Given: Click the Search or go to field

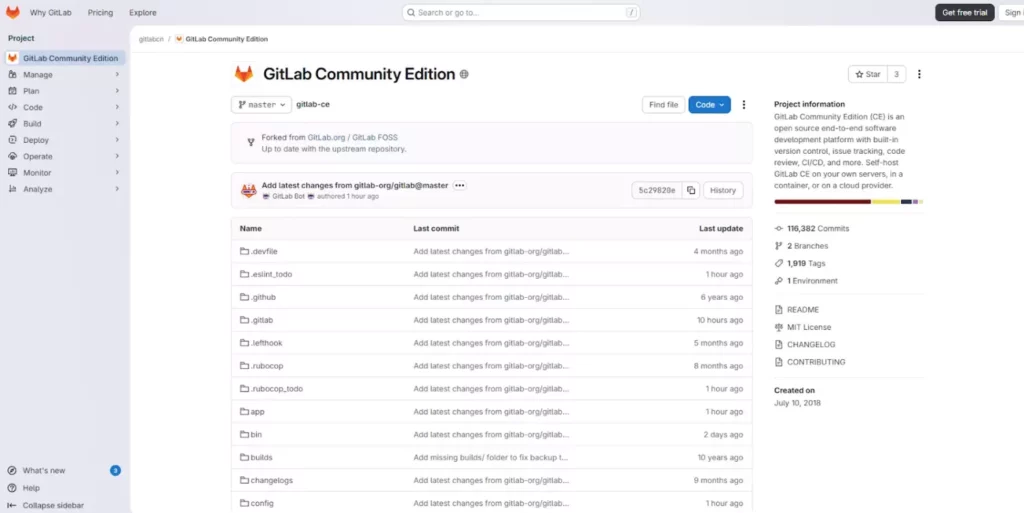Looking at the screenshot, I should [520, 12].
